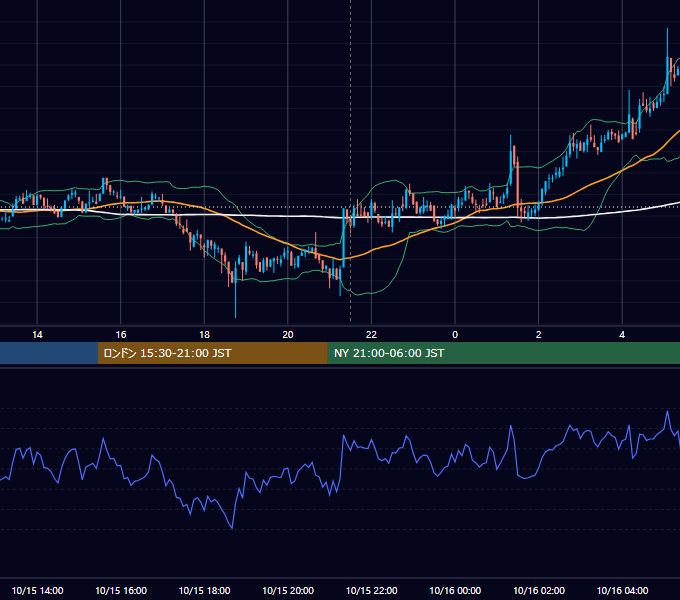Click the 16 hour axis label
The image size is (680, 600).
pos(121,335)
